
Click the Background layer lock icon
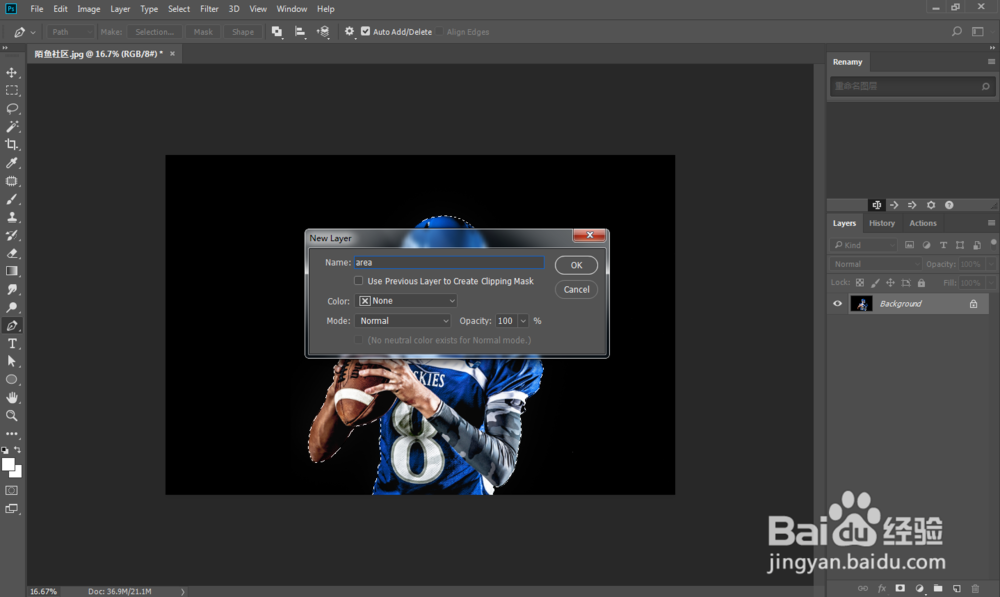973,304
